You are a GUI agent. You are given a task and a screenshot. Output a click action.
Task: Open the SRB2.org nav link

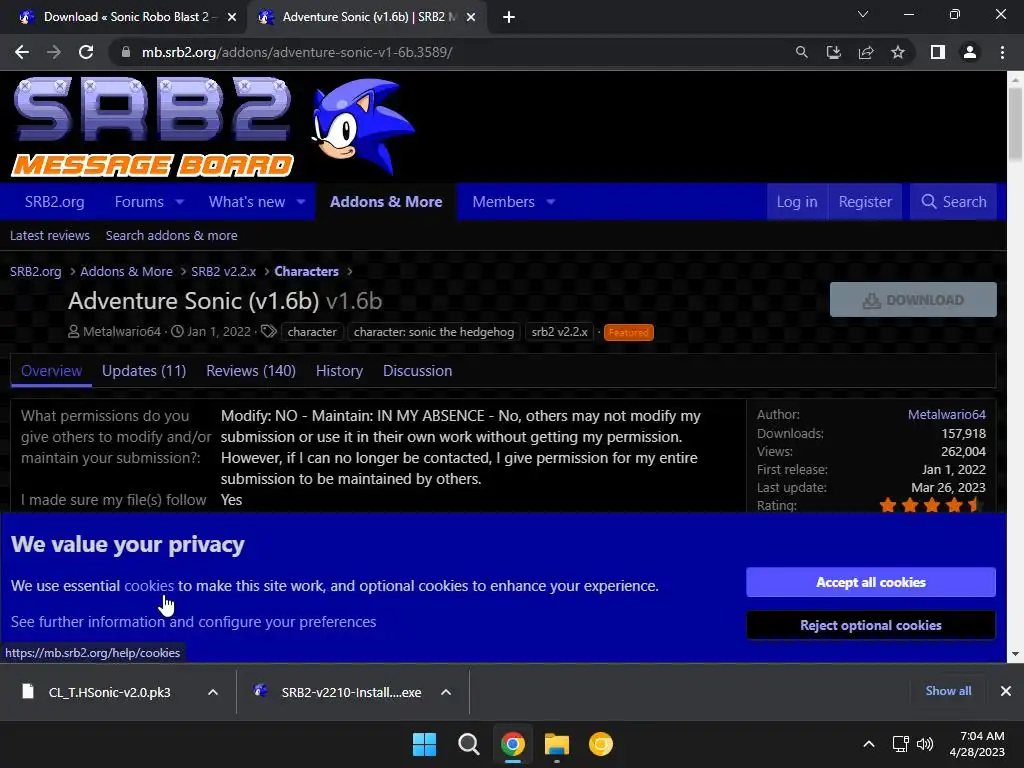(54, 202)
